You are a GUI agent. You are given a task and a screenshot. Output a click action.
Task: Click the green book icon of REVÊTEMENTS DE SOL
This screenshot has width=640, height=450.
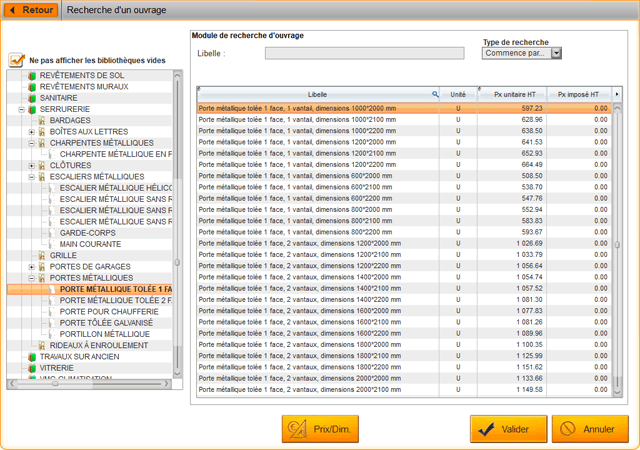tap(32, 76)
